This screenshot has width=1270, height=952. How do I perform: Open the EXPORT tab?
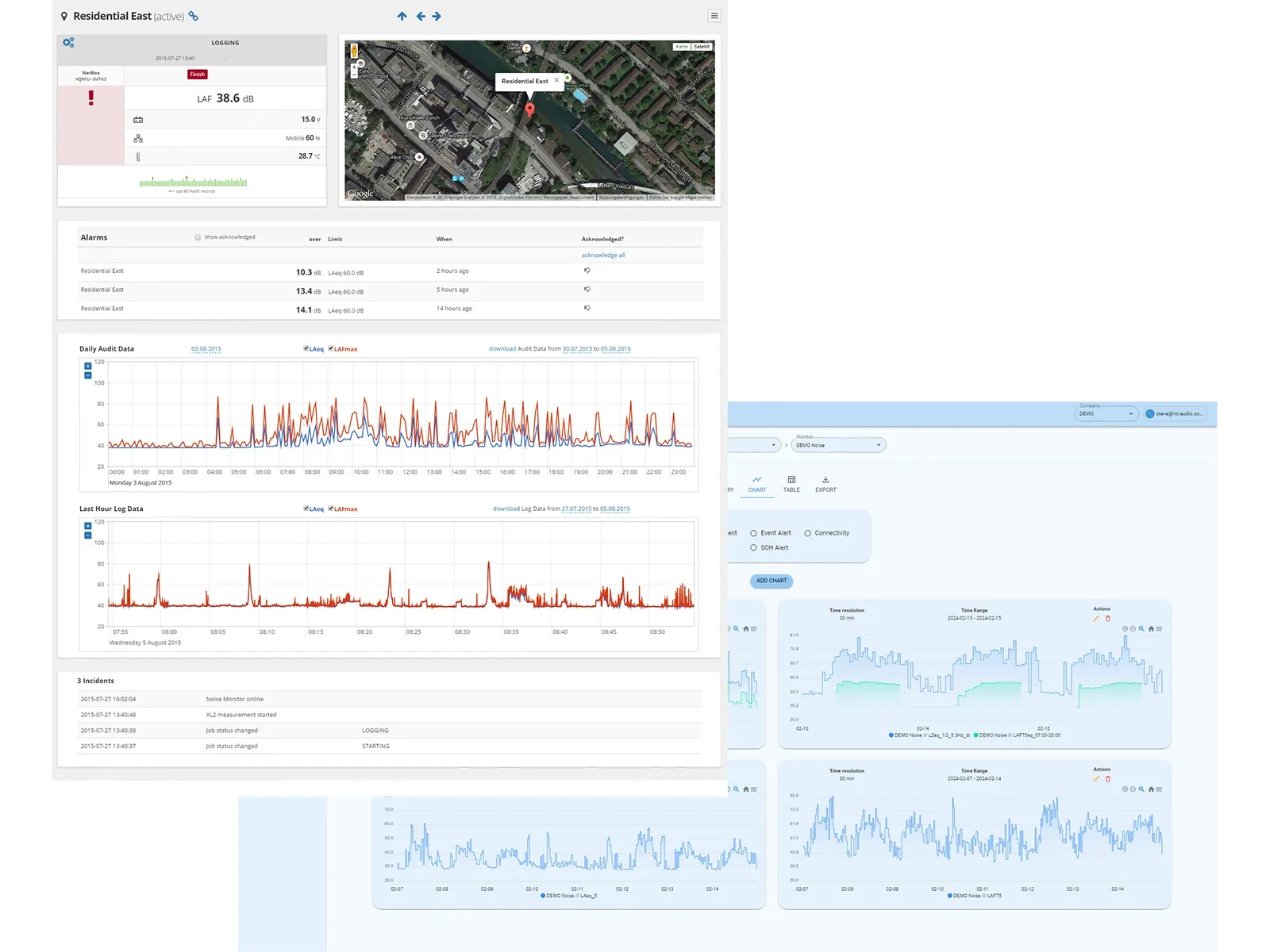pyautogui.click(x=825, y=484)
